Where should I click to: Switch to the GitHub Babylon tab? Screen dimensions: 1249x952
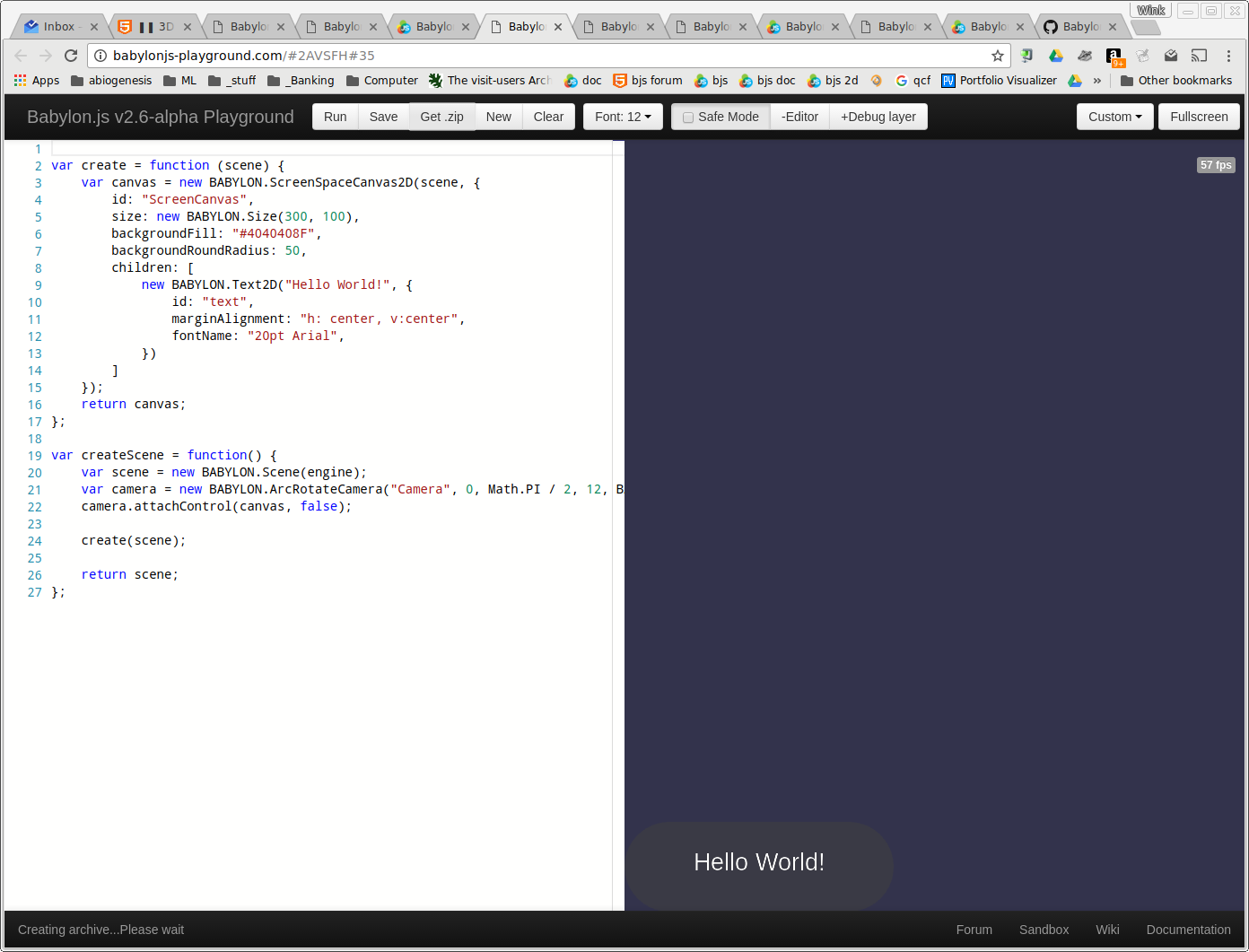[1080, 27]
